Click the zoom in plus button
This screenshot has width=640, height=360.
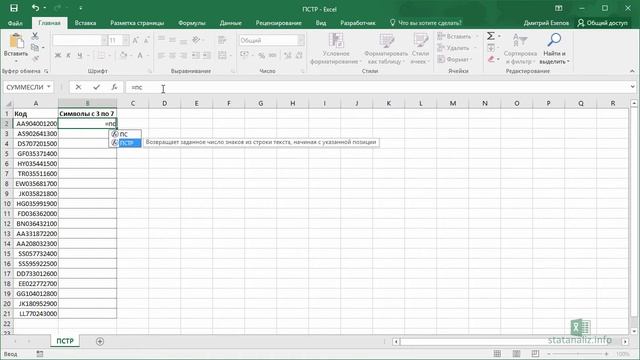point(607,354)
